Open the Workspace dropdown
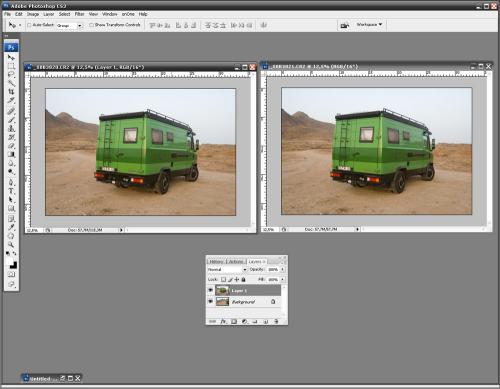 coord(369,24)
